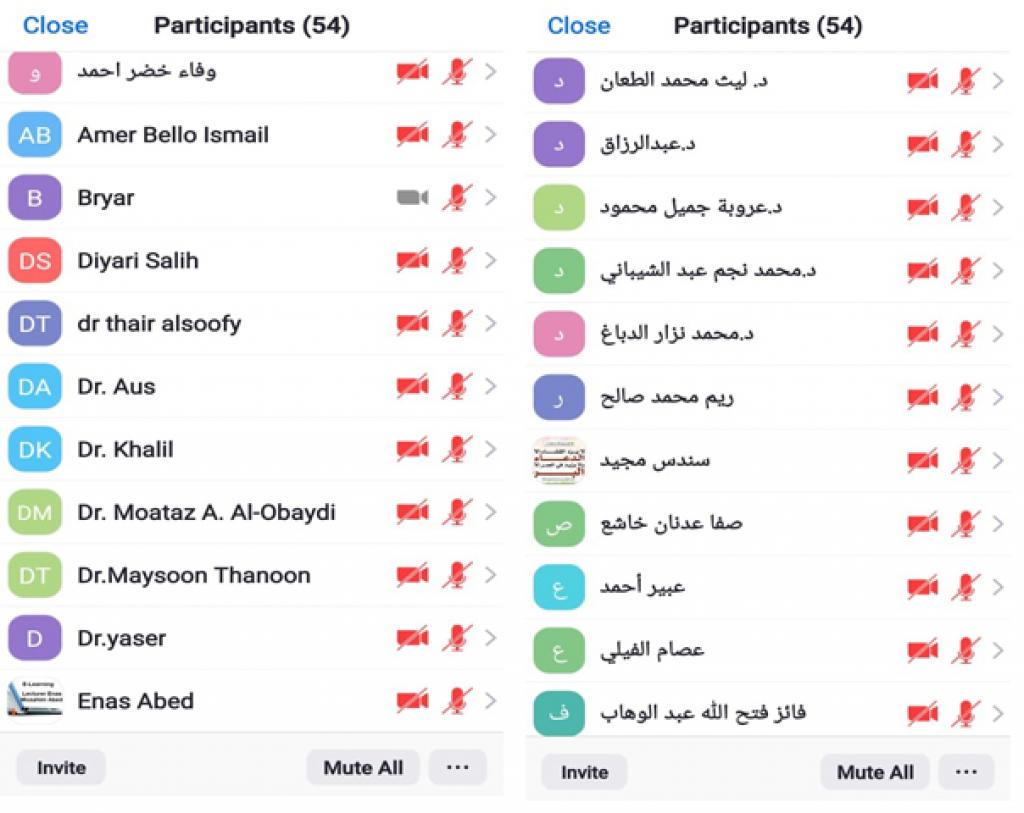Viewport: 1024px width, 813px height.
Task: Toggle the muted microphone for Dr.Maysoon Thanoon
Action: 457,576
